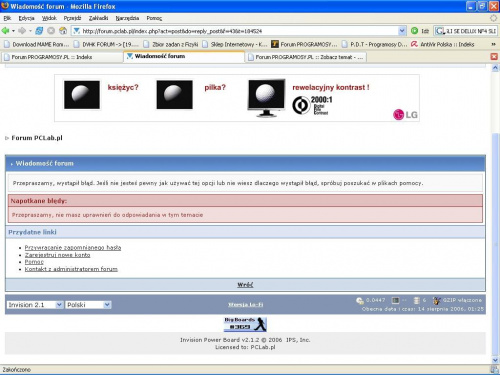This screenshot has width=500, height=375.
Task: Click the moon image labeled księżyc
Action: coord(82,95)
